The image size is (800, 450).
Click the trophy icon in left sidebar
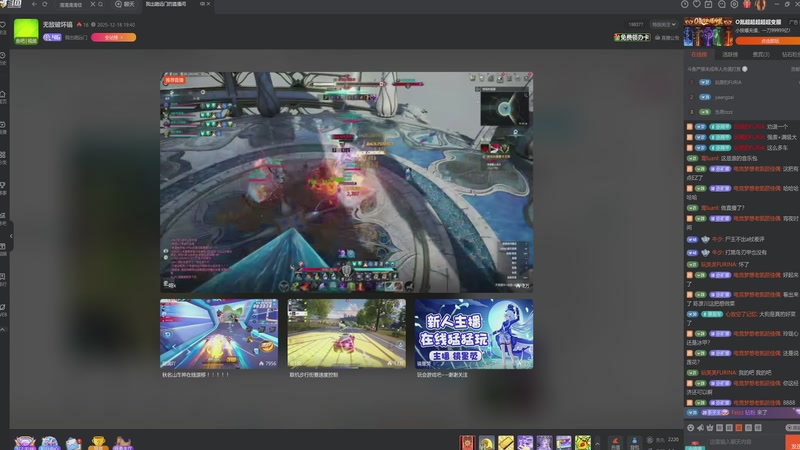(3, 185)
